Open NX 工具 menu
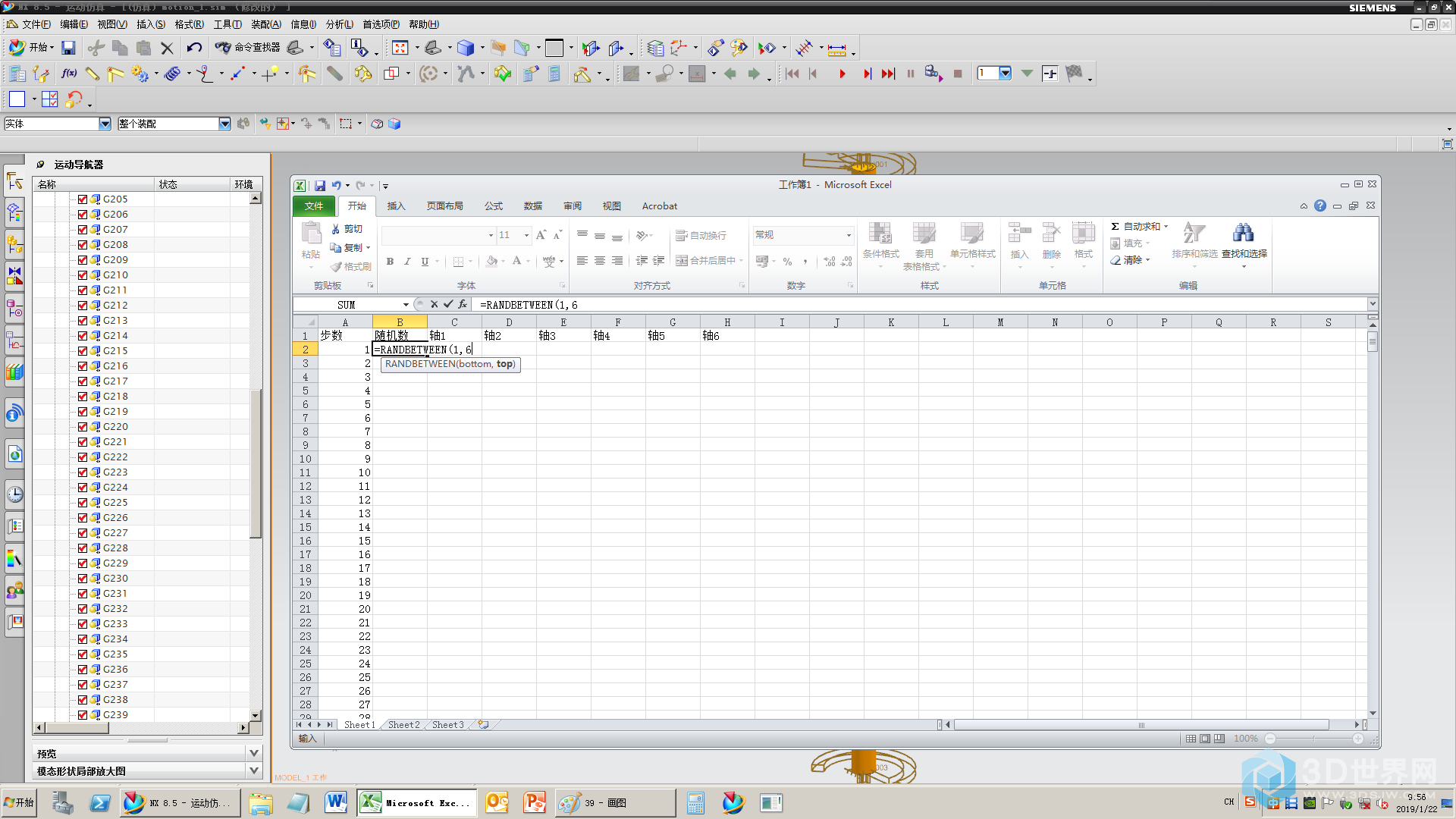The height and width of the screenshot is (819, 1456). click(x=227, y=24)
